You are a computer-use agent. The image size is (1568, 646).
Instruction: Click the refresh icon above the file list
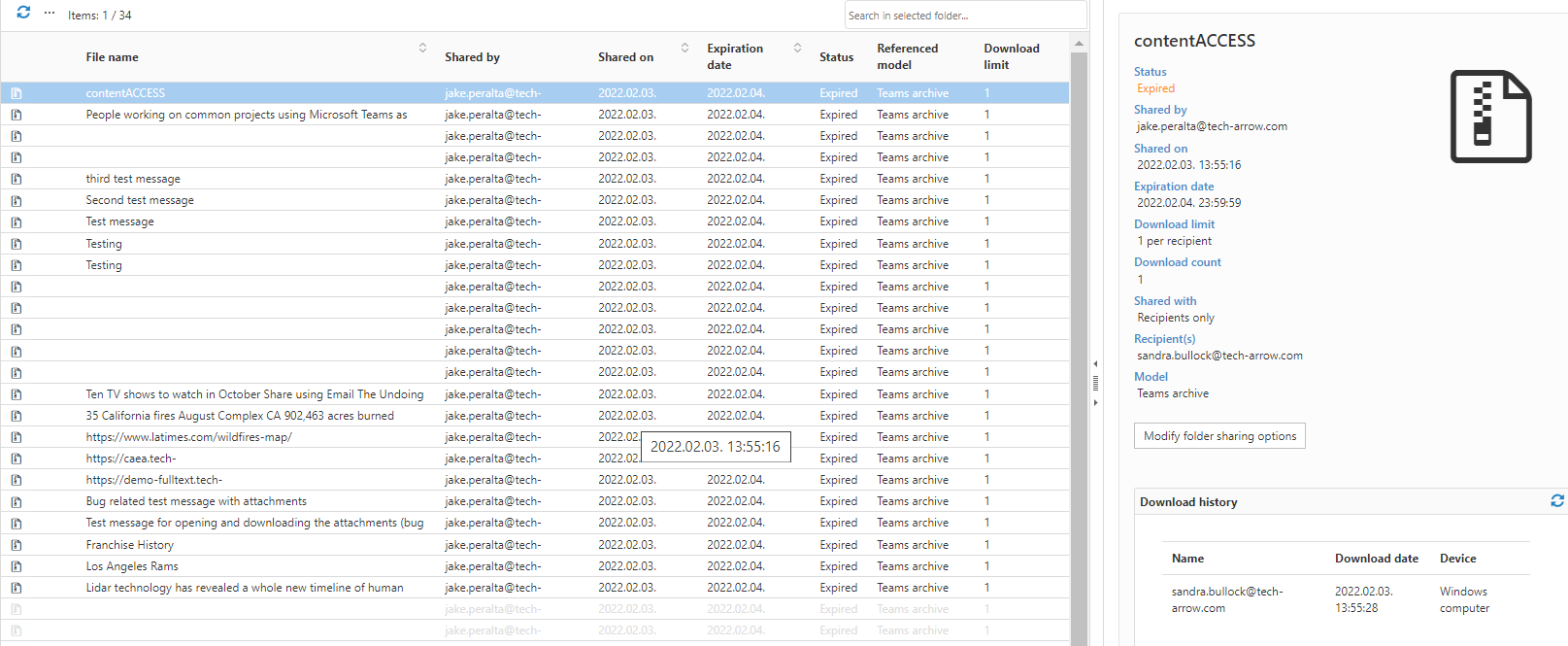coord(23,13)
